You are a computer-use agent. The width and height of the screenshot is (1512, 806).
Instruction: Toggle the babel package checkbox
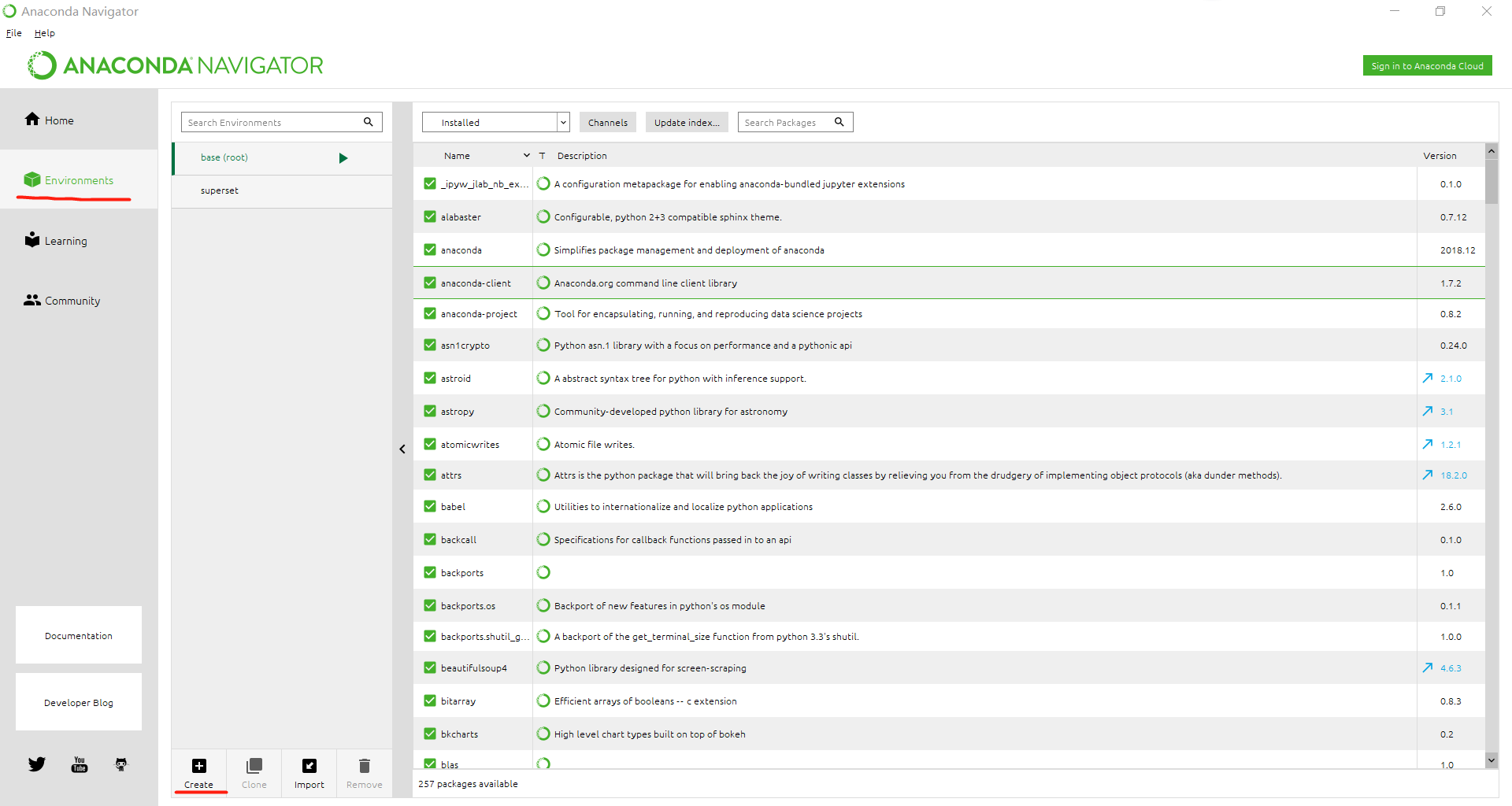pos(430,506)
